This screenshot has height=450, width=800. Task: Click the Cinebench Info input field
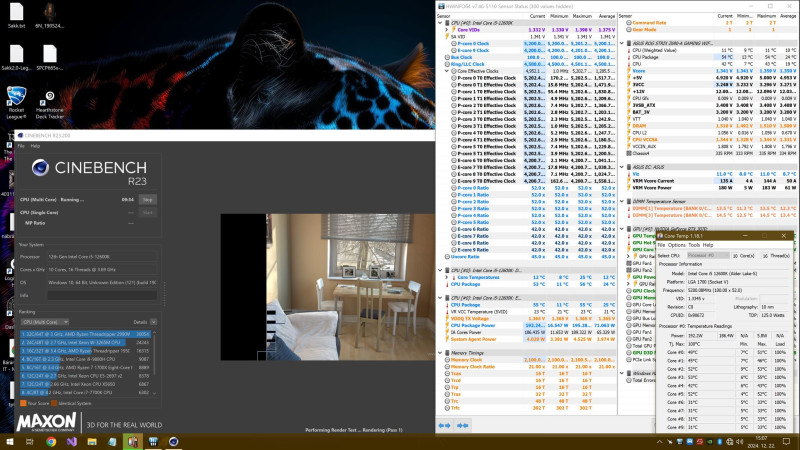pos(102,295)
